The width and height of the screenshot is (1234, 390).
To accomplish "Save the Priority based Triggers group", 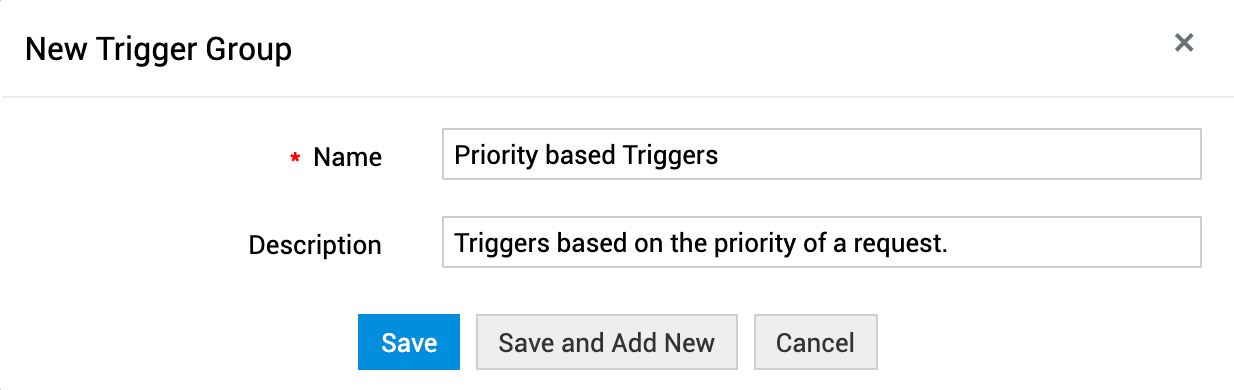I will [409, 343].
